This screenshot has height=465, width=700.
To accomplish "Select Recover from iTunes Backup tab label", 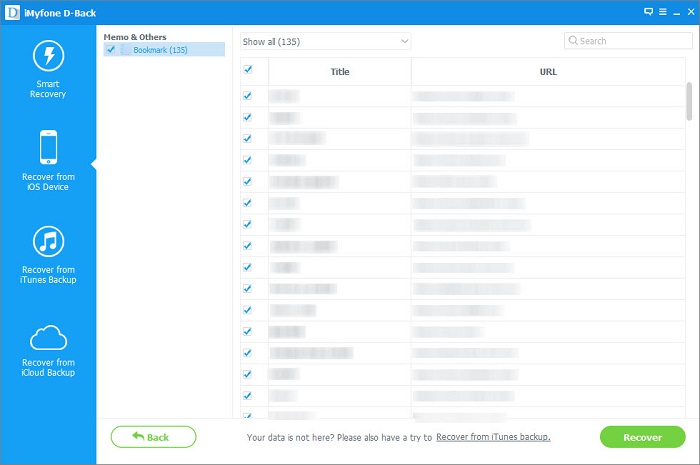I will click(x=48, y=274).
